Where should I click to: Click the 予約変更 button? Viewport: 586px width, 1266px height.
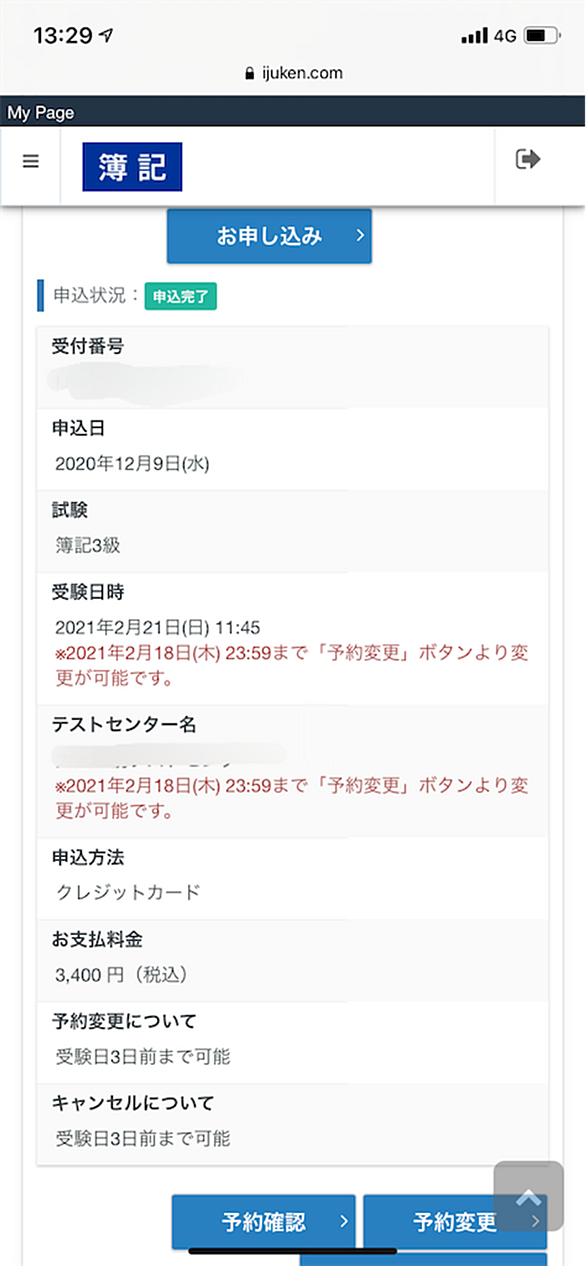coord(455,1221)
